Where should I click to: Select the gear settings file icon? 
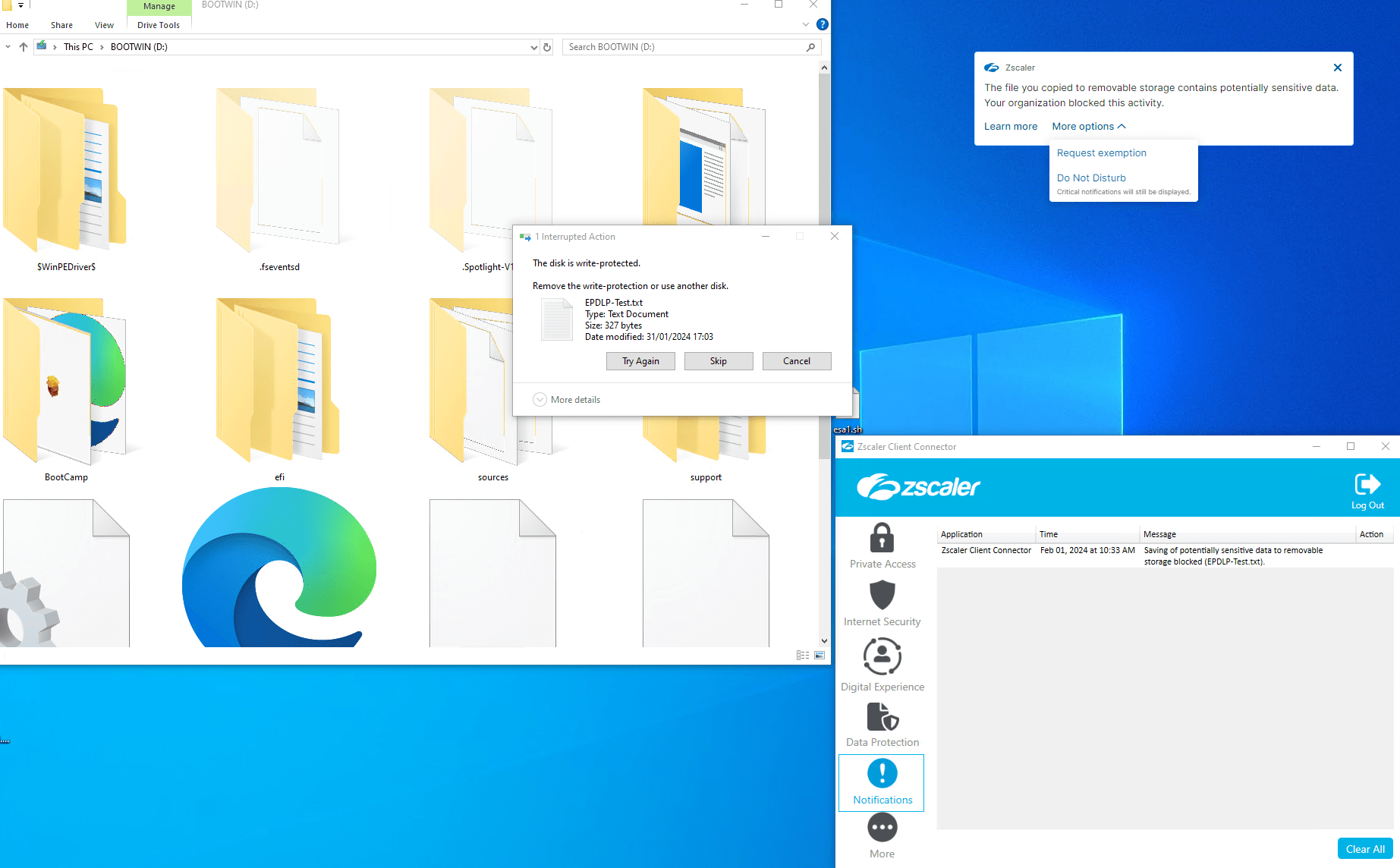coord(66,573)
